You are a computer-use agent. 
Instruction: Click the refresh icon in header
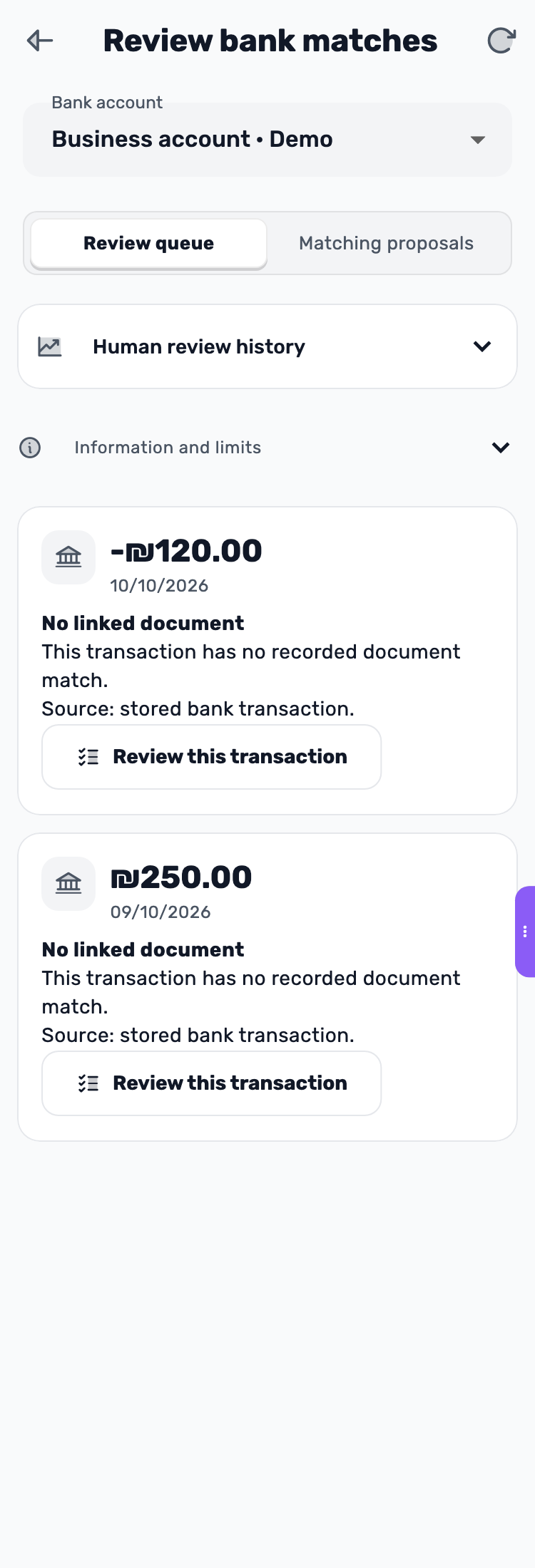point(501,41)
